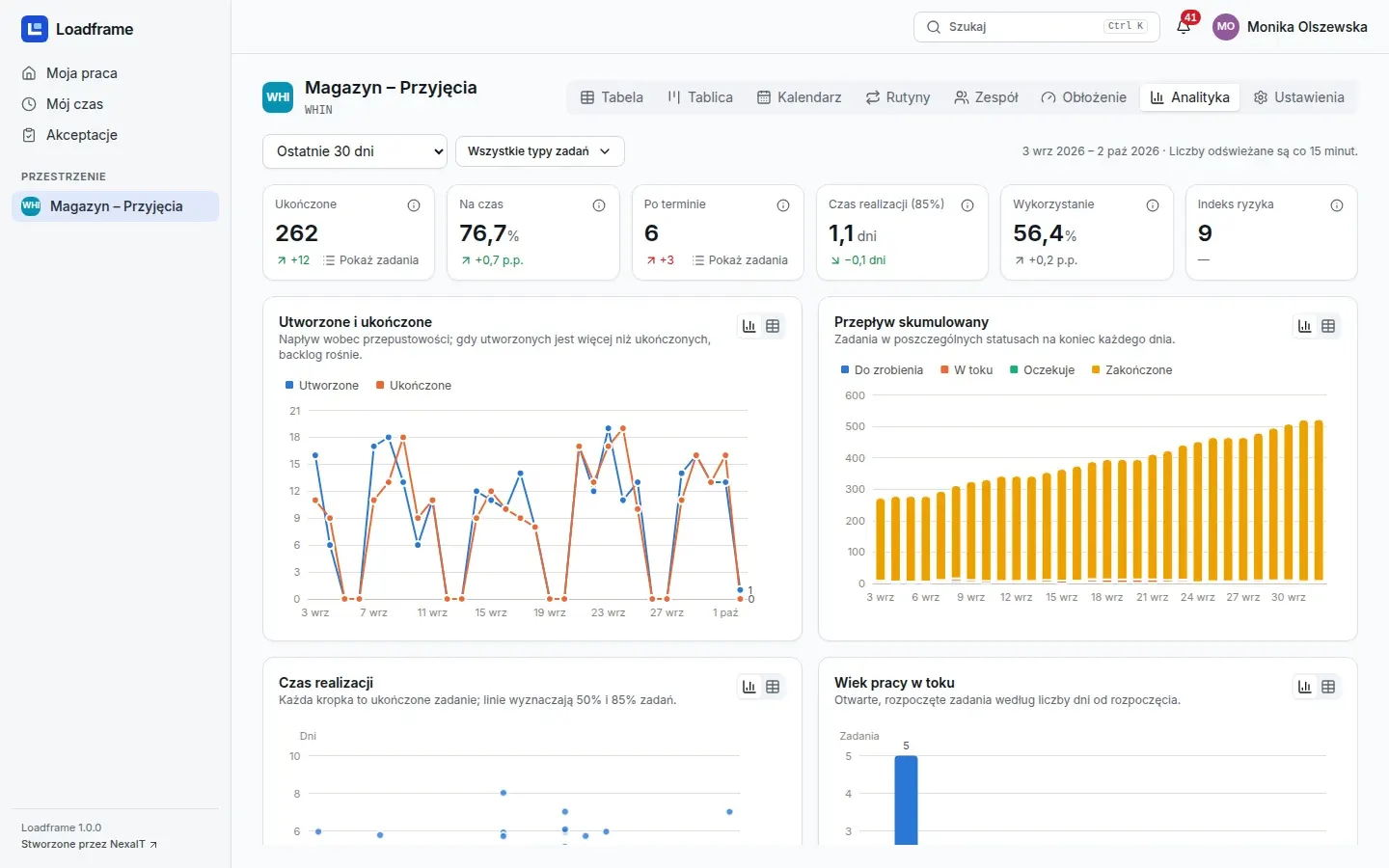Open the Ostatnie 30 dni period dropdown

(x=355, y=151)
